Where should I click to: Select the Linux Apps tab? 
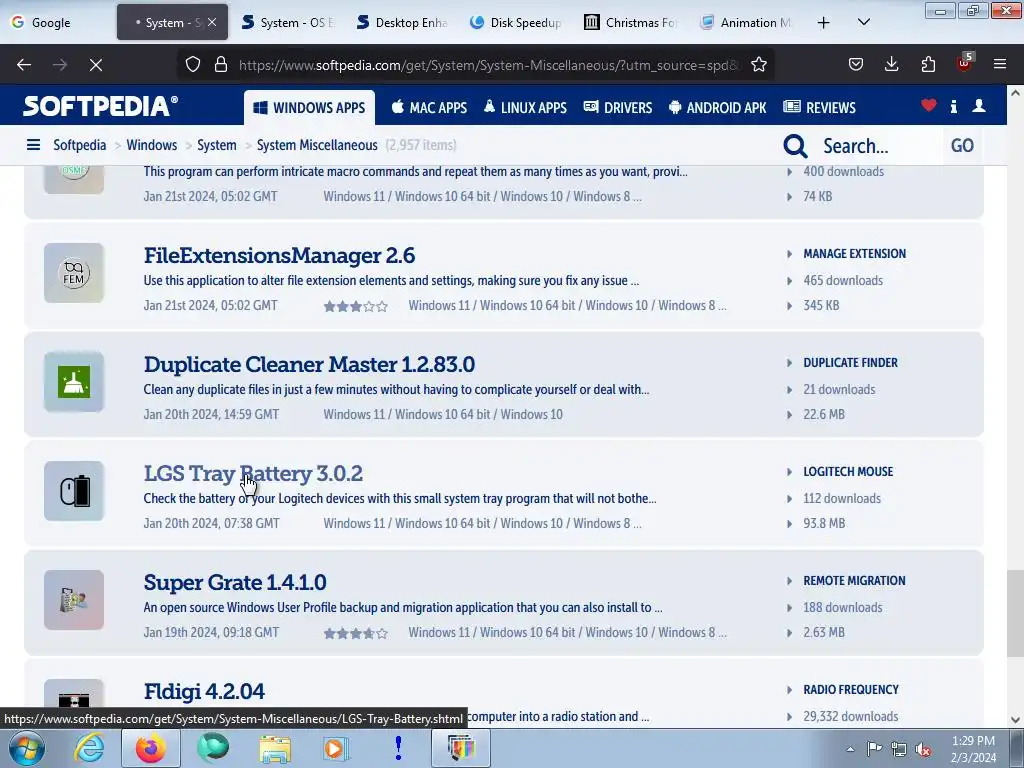click(525, 108)
